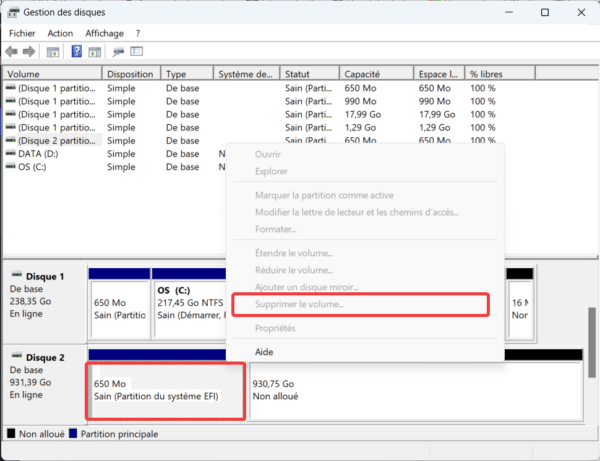
Task: Select Disque 2's 650 Mo EFI partition
Action: (x=165, y=390)
